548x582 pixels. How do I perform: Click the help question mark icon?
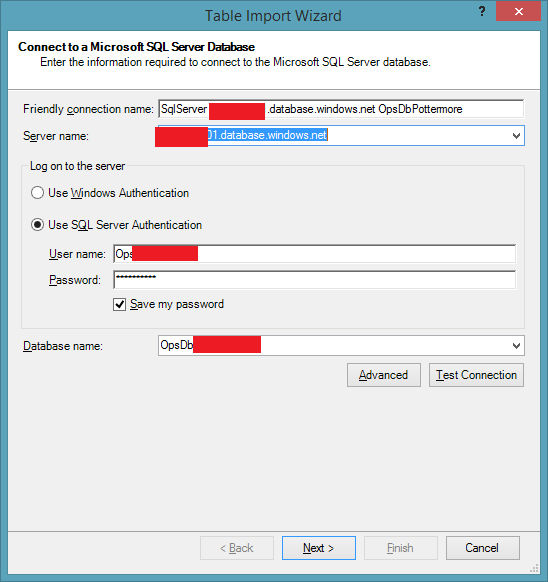click(x=482, y=12)
